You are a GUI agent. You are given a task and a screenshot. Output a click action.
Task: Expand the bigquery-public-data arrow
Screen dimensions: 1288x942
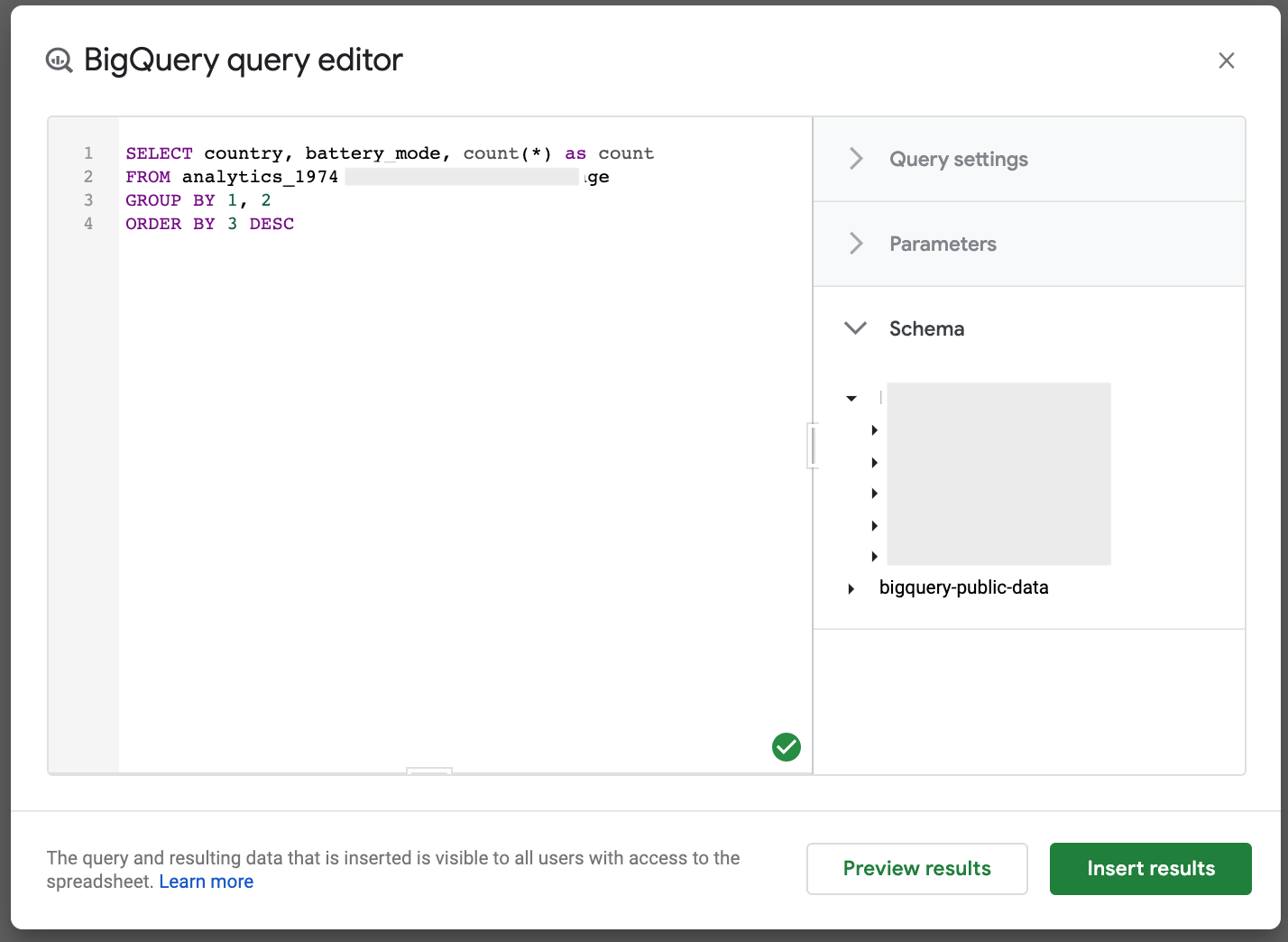click(x=851, y=589)
